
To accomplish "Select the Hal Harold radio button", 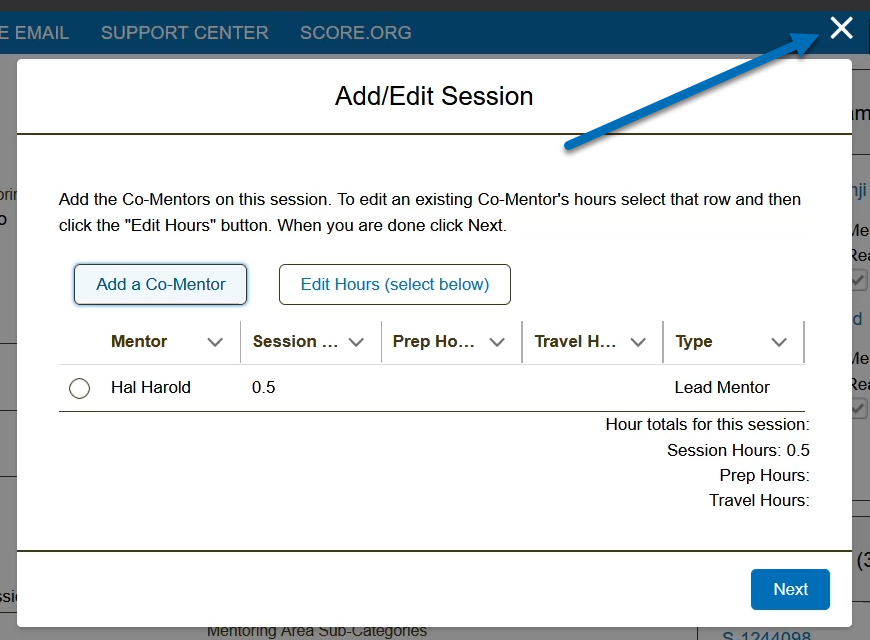I will (x=80, y=388).
